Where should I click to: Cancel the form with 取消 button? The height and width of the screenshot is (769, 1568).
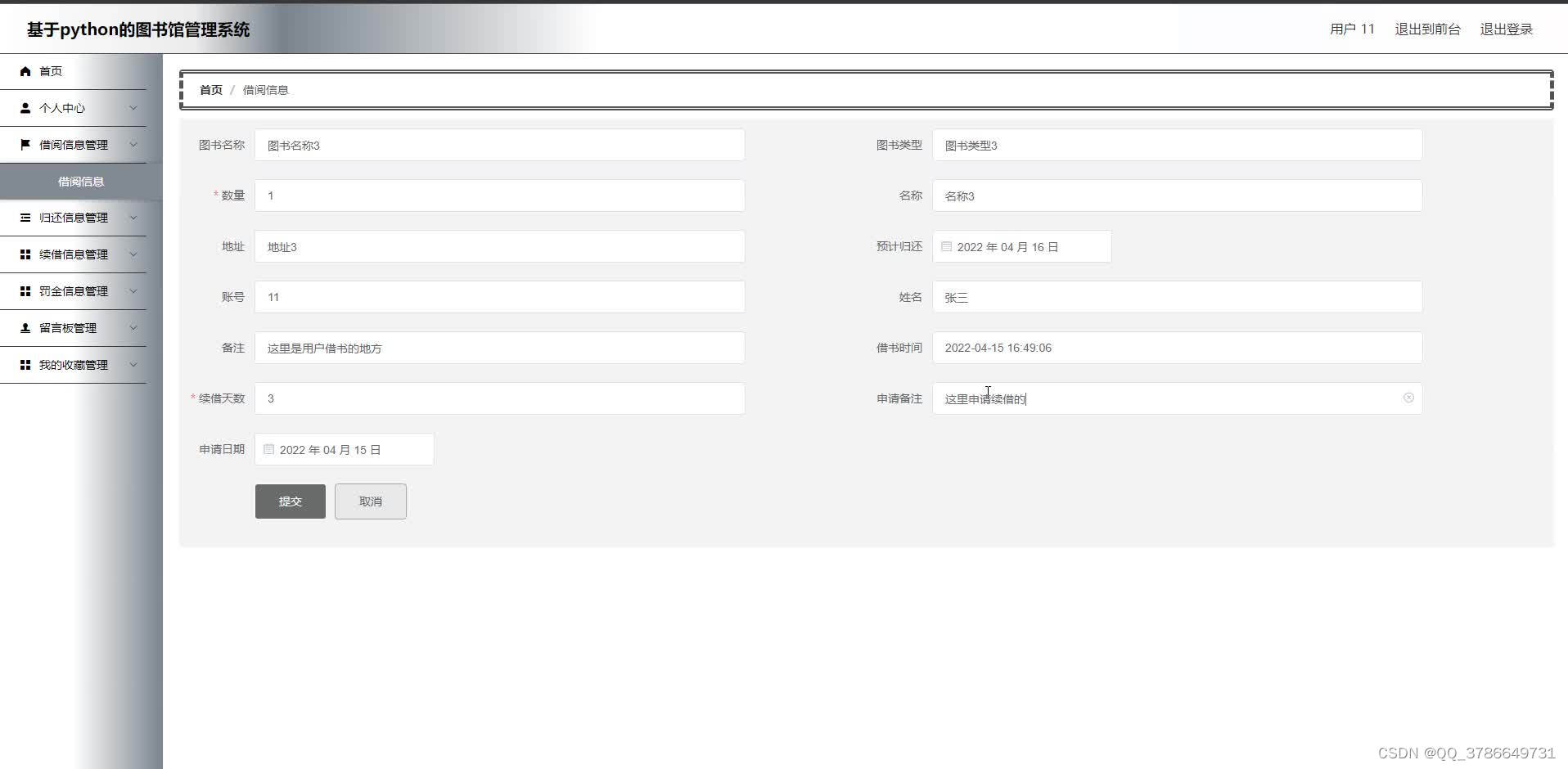tap(370, 501)
